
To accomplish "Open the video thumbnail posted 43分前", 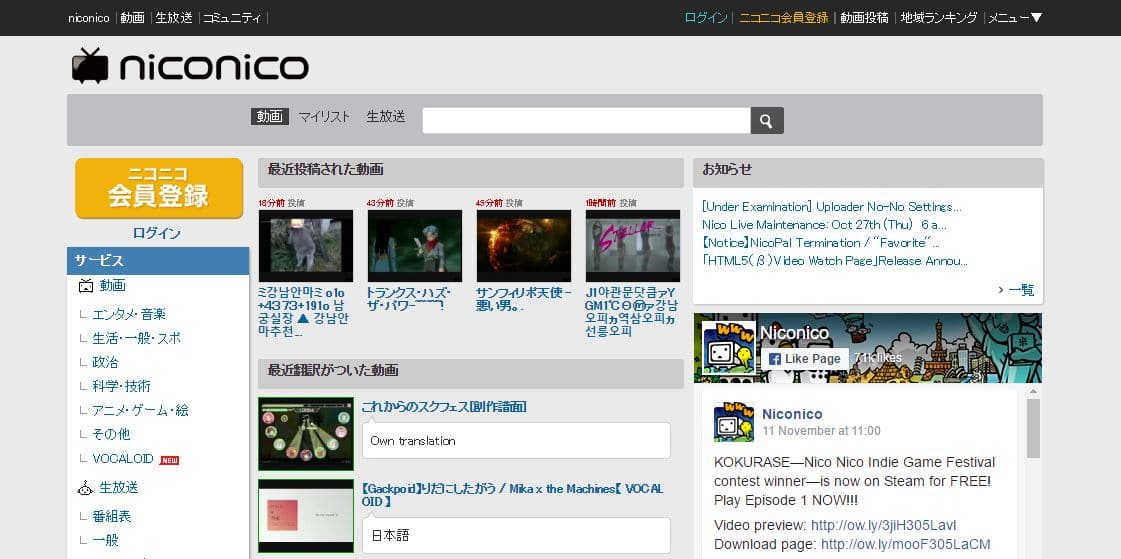I will [415, 246].
